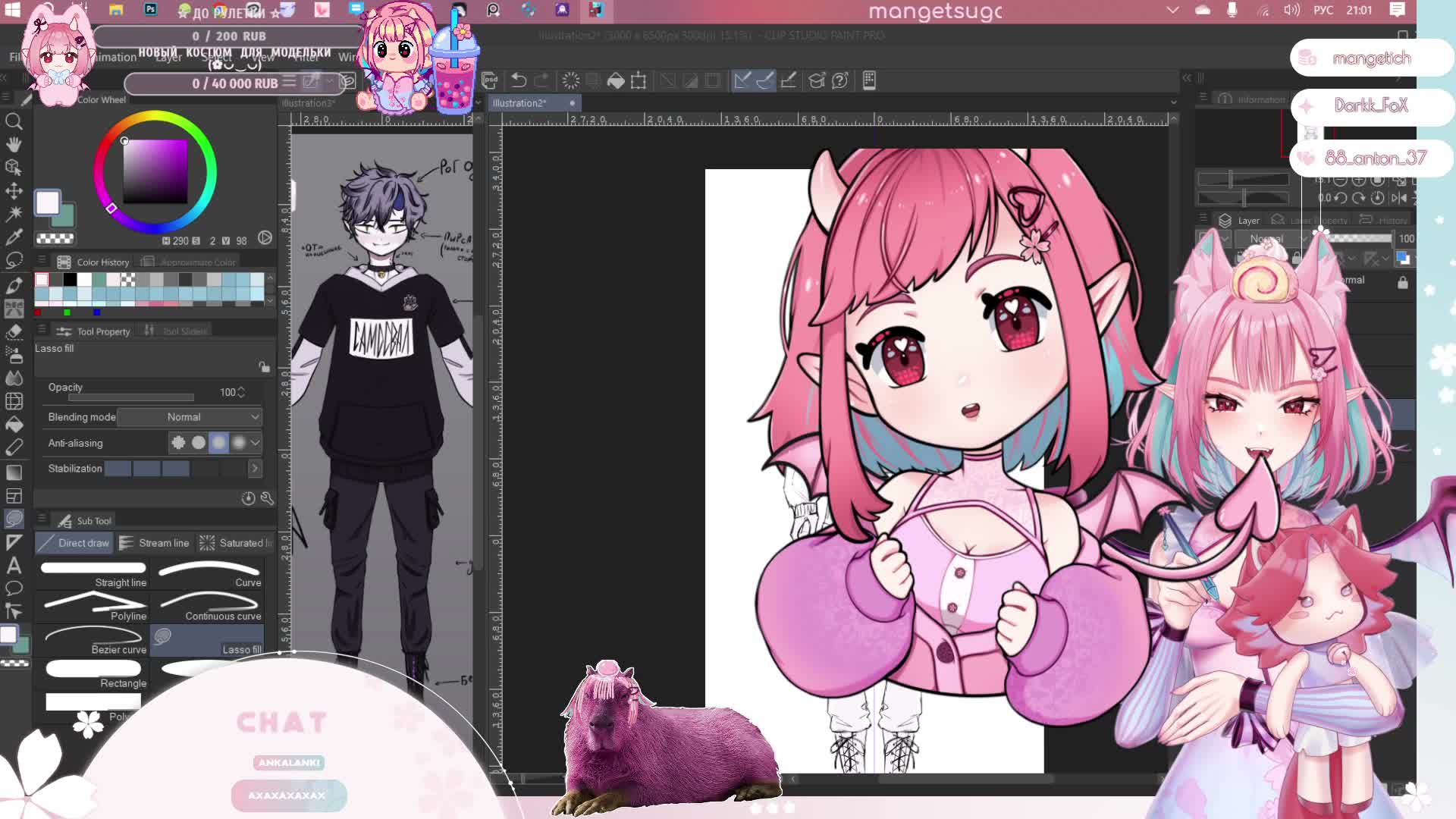
Task: Open the layer blending mode dropdown
Action: pyautogui.click(x=1272, y=239)
